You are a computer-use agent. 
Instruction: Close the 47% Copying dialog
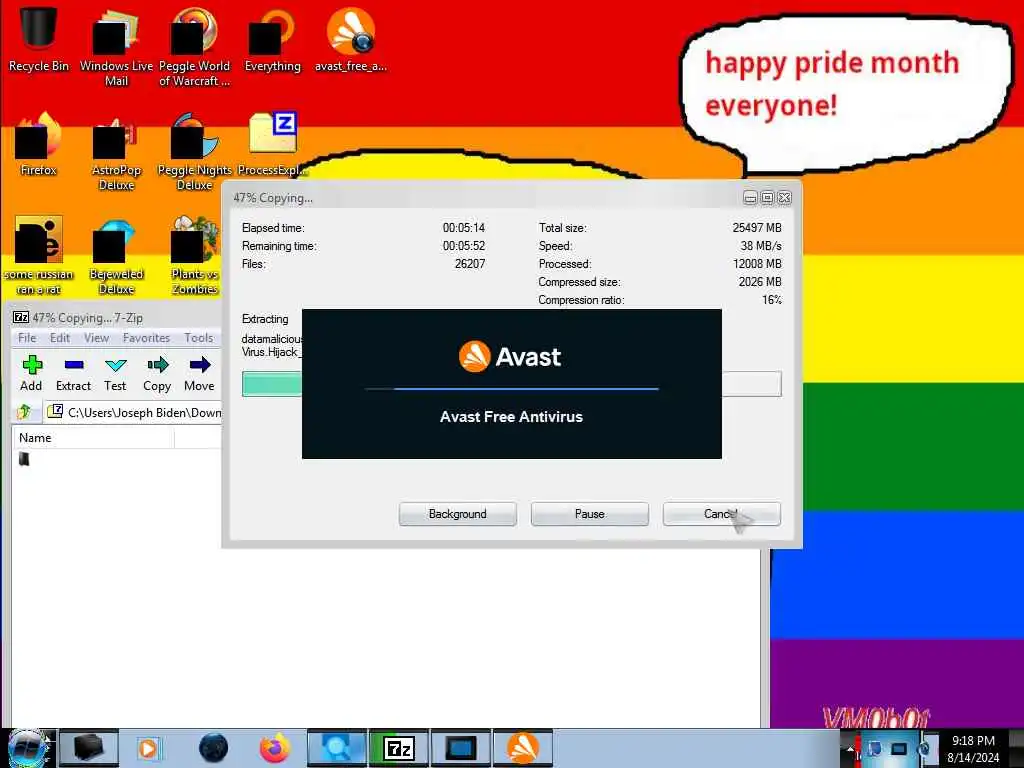784,197
